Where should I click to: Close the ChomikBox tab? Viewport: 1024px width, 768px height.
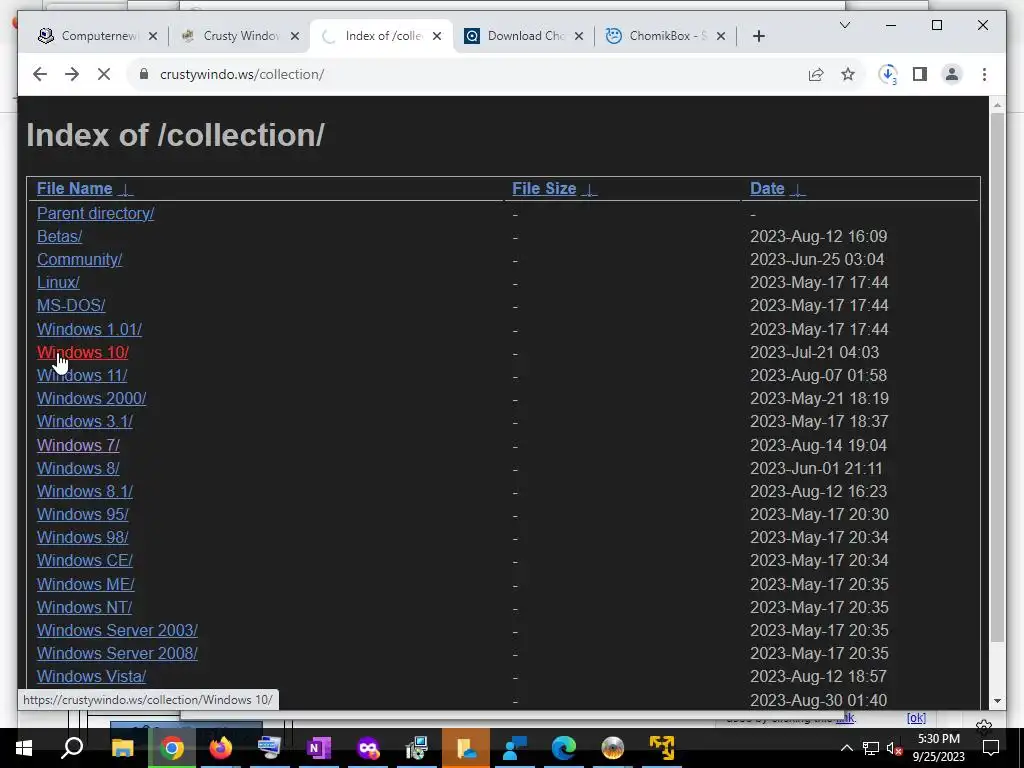tap(721, 36)
